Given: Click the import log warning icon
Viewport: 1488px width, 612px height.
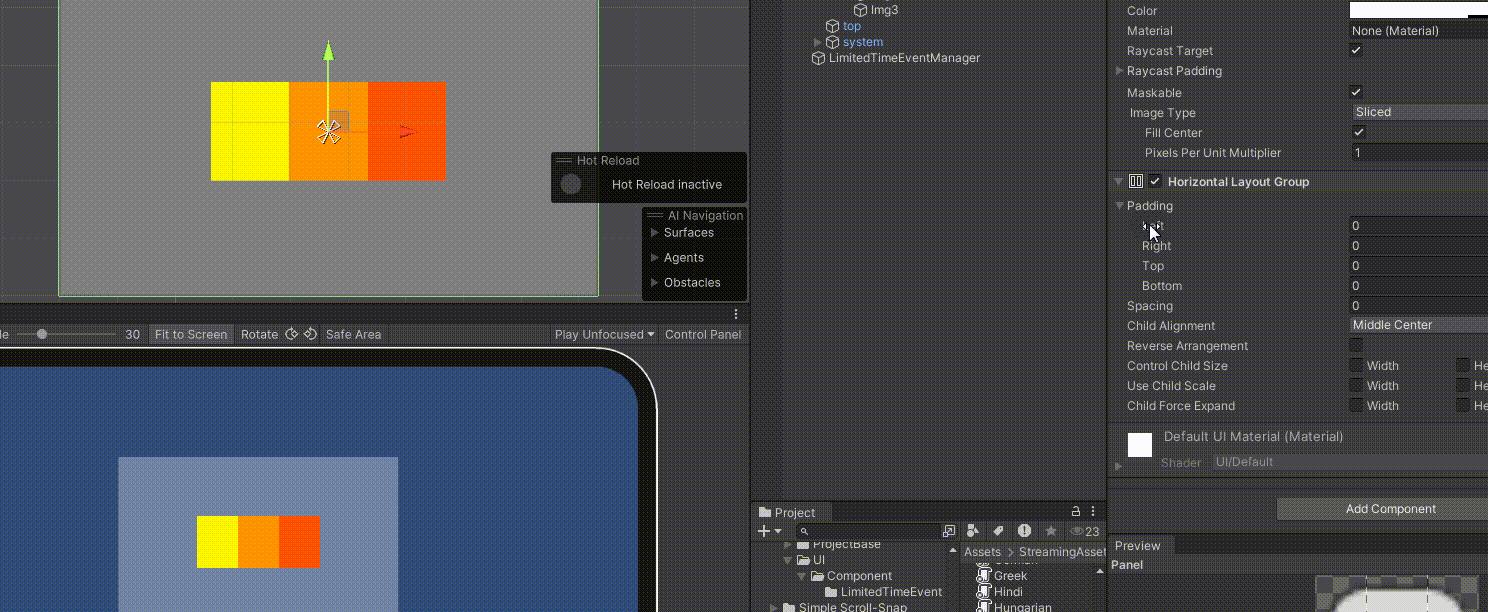Looking at the screenshot, I should (x=1024, y=531).
